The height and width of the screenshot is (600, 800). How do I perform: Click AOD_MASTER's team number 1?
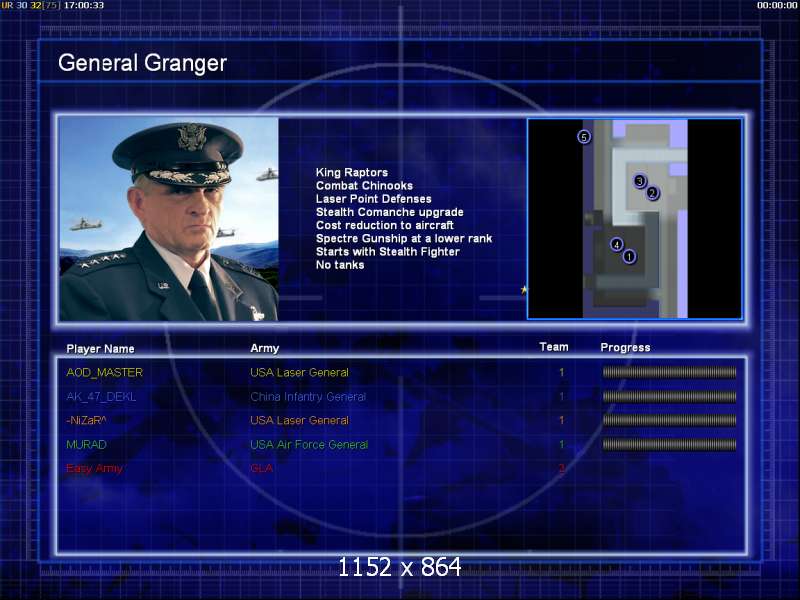point(562,372)
